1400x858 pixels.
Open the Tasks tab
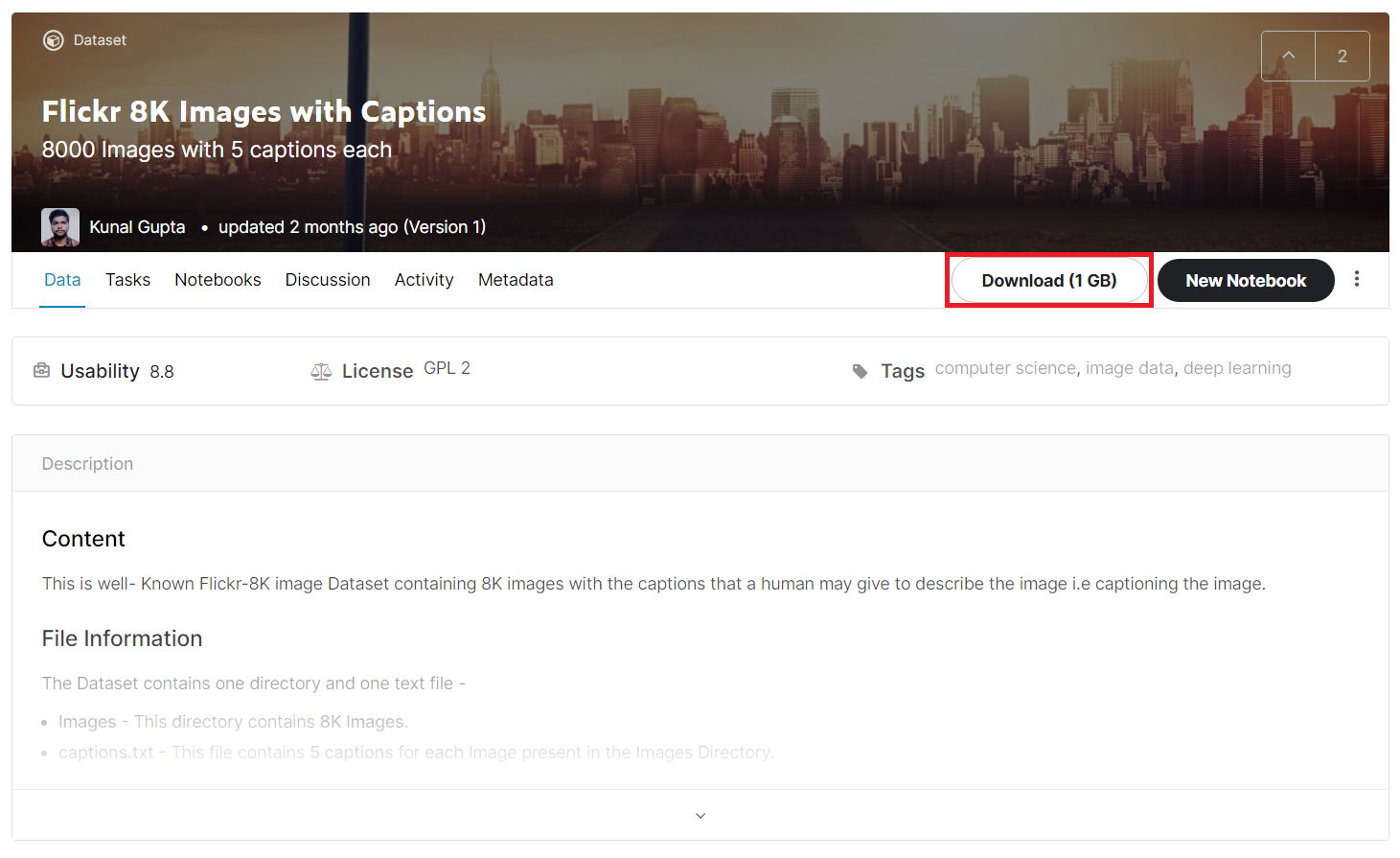(127, 280)
